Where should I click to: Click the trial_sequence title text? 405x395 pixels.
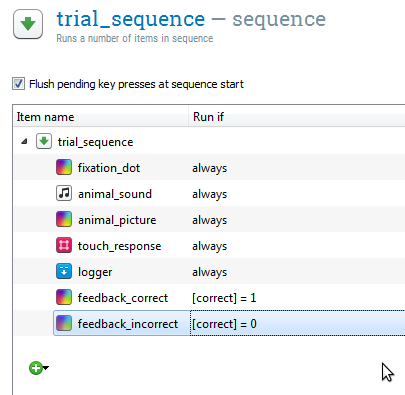click(x=131, y=19)
